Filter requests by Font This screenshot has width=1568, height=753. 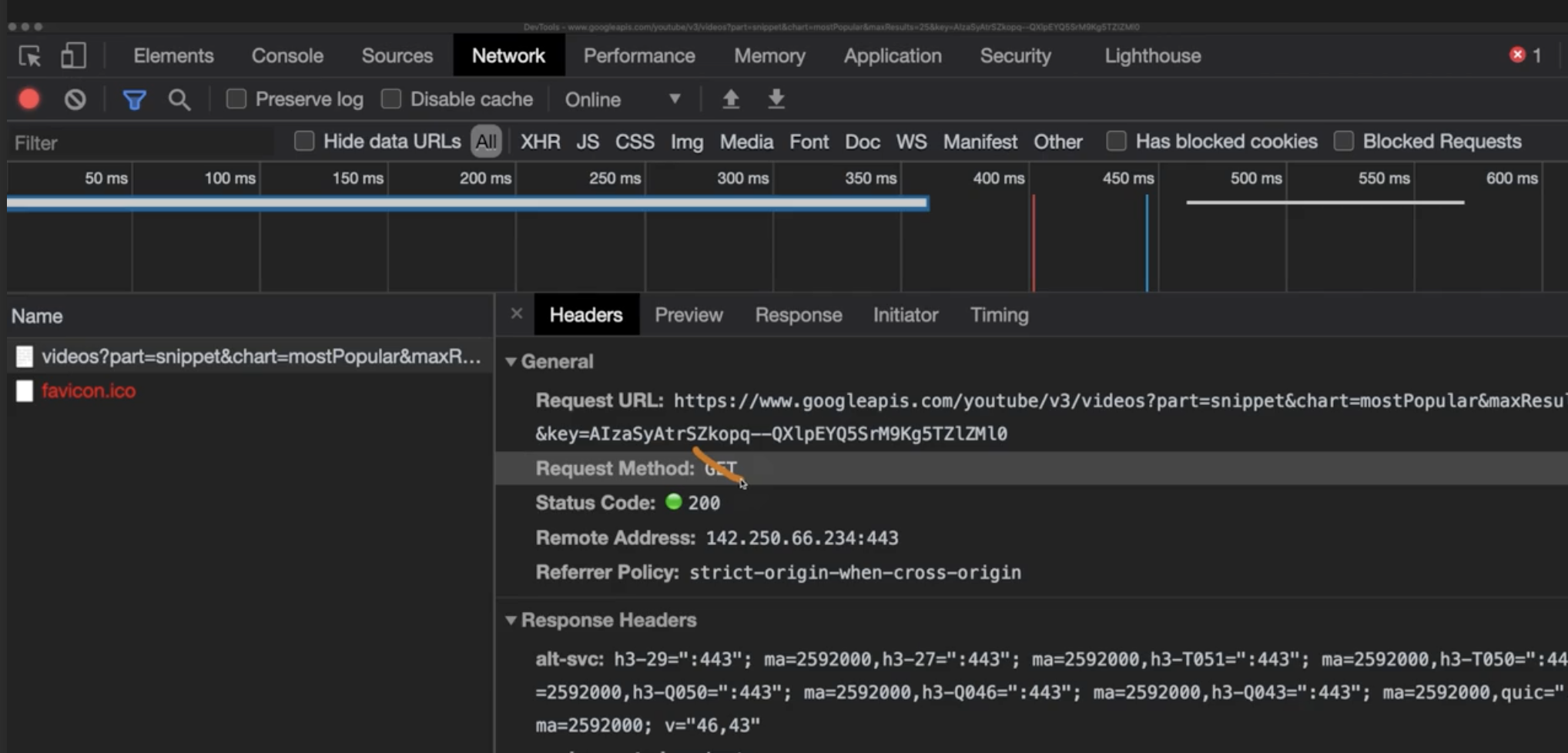point(809,142)
